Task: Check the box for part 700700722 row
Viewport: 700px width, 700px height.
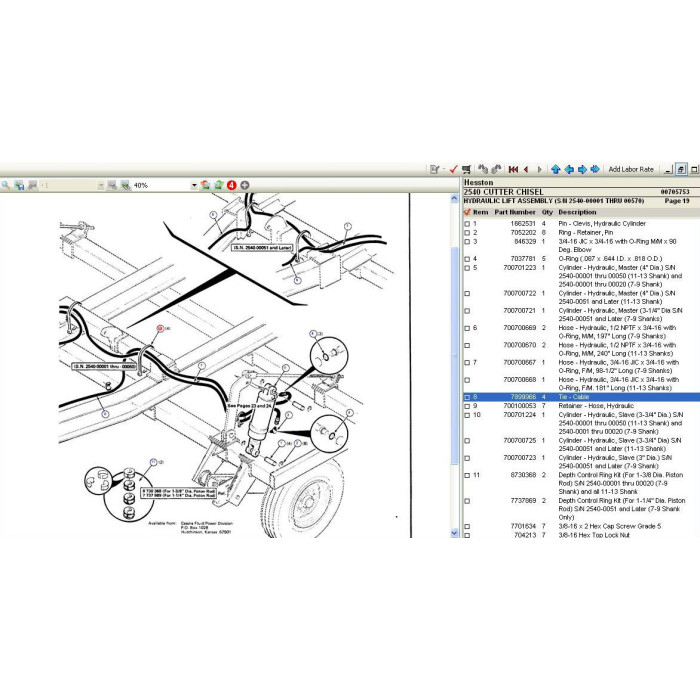Action: tap(467, 294)
